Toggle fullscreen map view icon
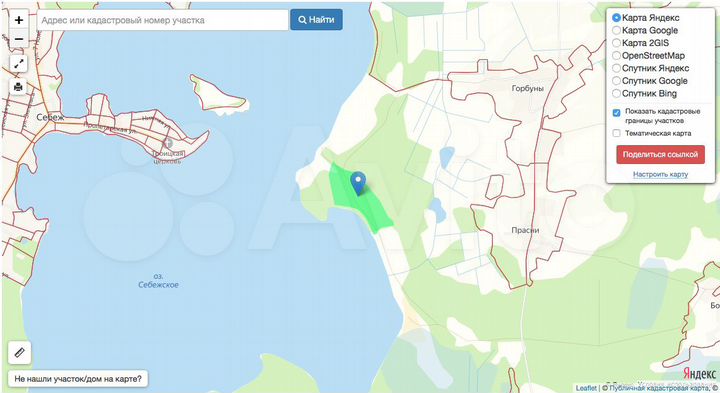The image size is (720, 393). click(18, 64)
